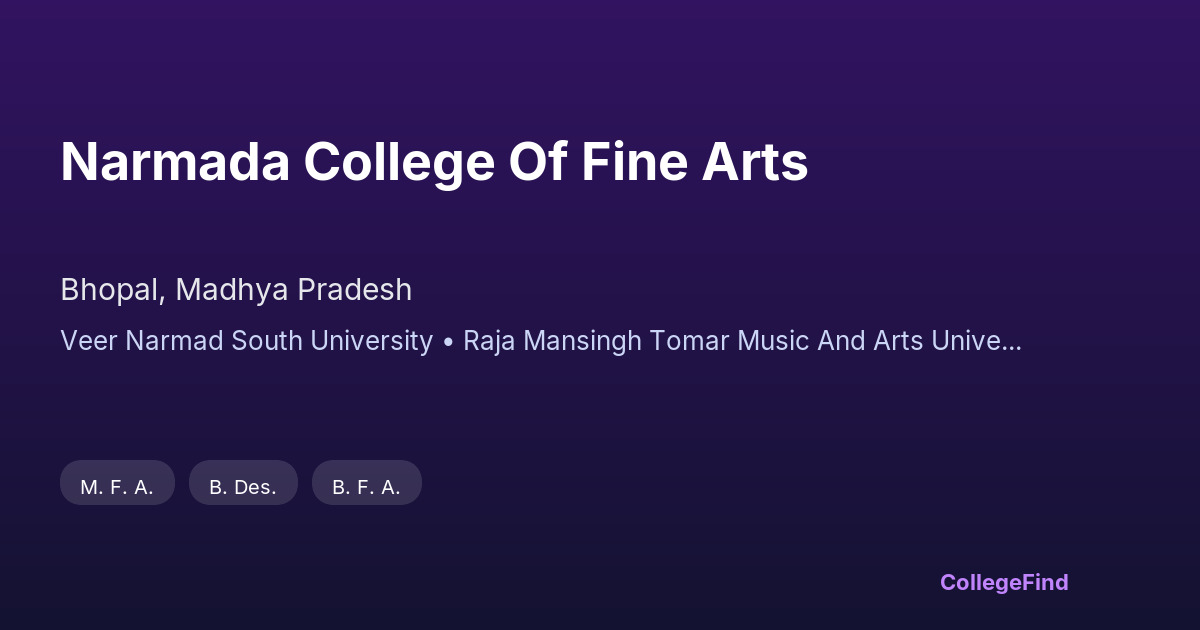Click the word "Narmada" in the title

click(174, 163)
